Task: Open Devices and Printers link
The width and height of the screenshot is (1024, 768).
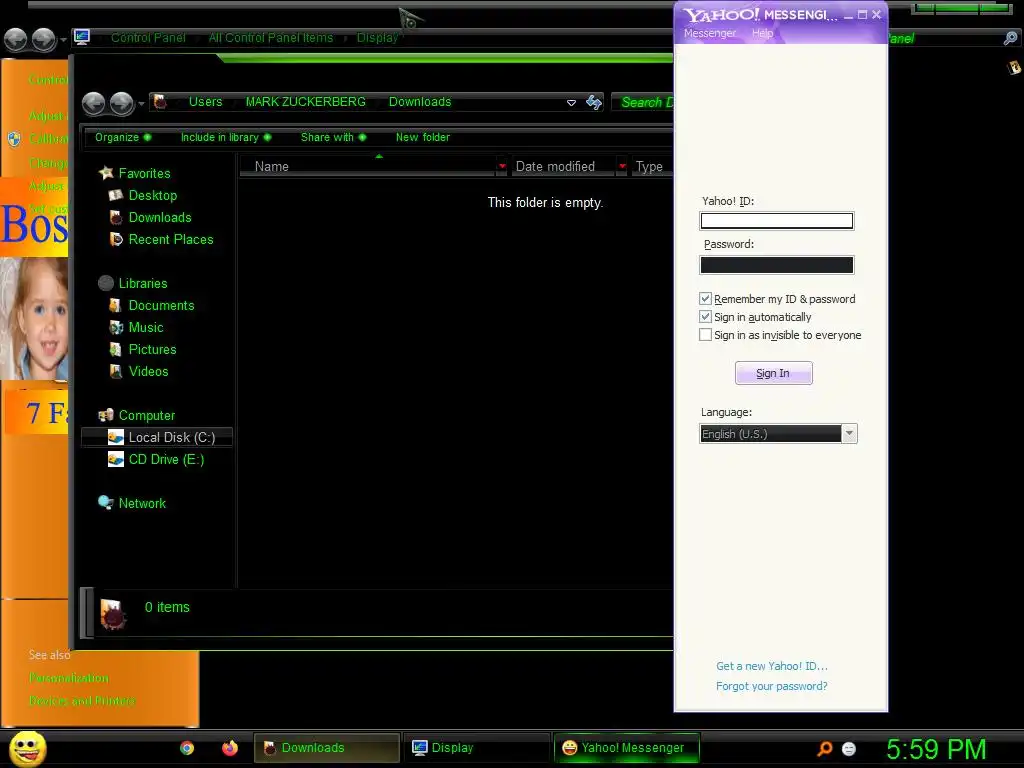Action: [82, 701]
